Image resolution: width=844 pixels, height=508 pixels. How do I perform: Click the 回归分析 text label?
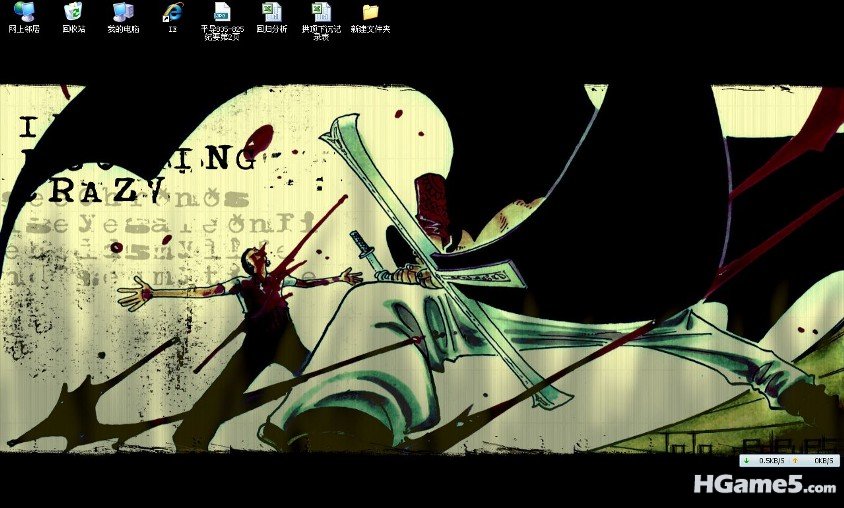(271, 29)
